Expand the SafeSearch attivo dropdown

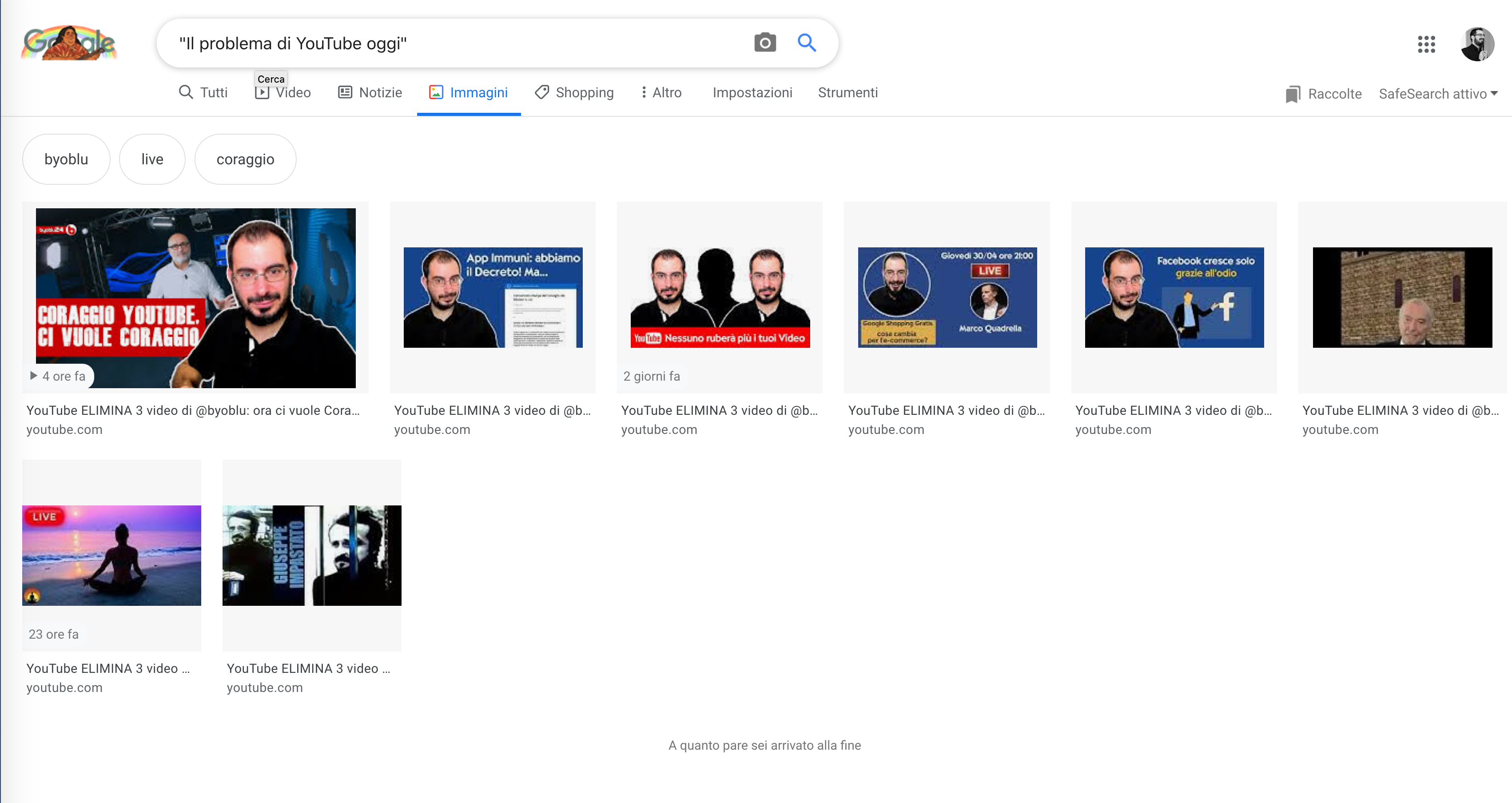(1438, 94)
